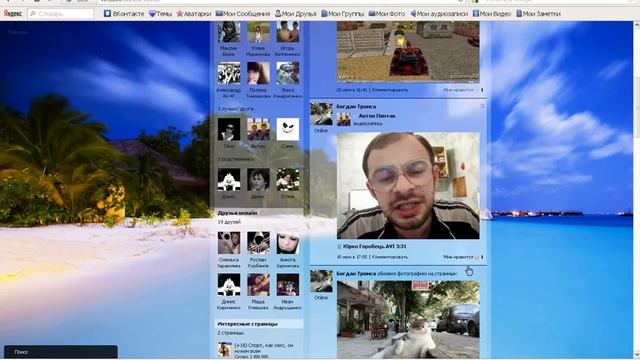Open the tank game video thumbnail

coord(408,52)
